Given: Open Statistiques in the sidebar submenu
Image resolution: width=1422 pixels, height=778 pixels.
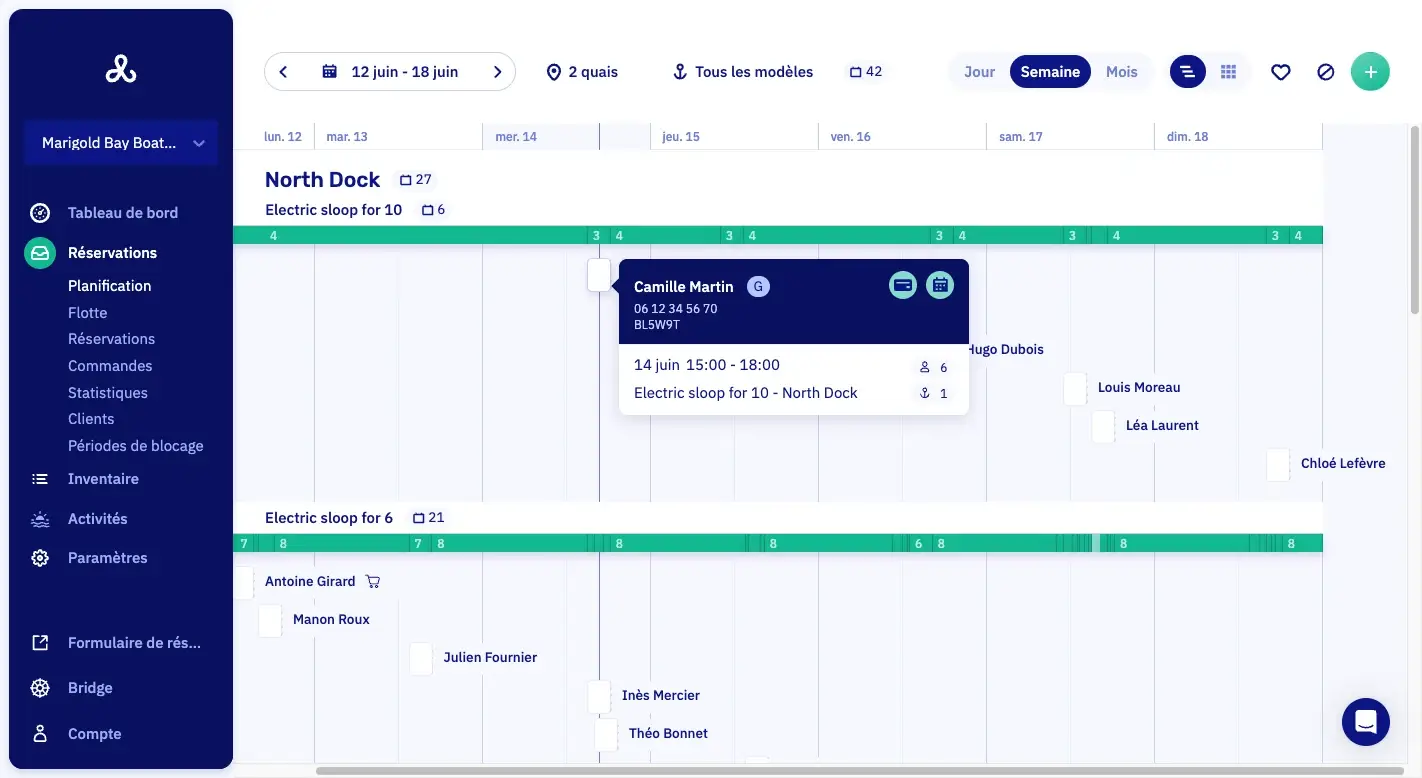Looking at the screenshot, I should [107, 393].
